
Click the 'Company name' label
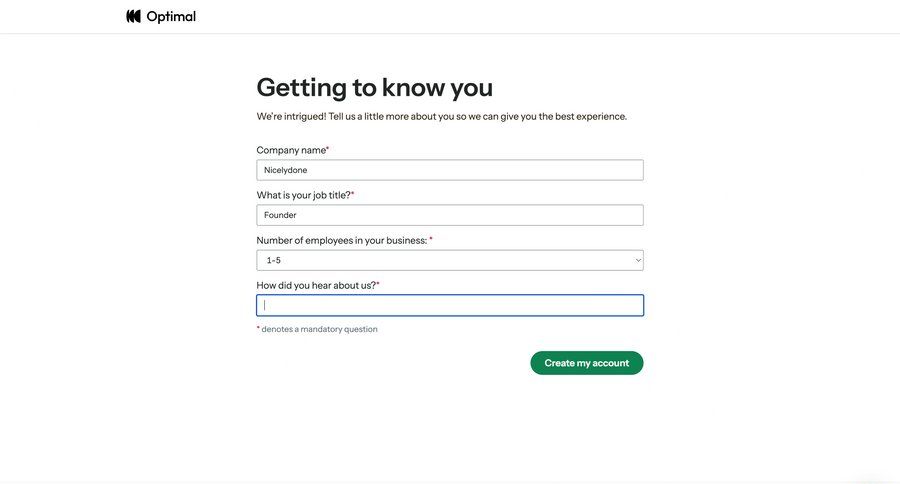point(291,150)
